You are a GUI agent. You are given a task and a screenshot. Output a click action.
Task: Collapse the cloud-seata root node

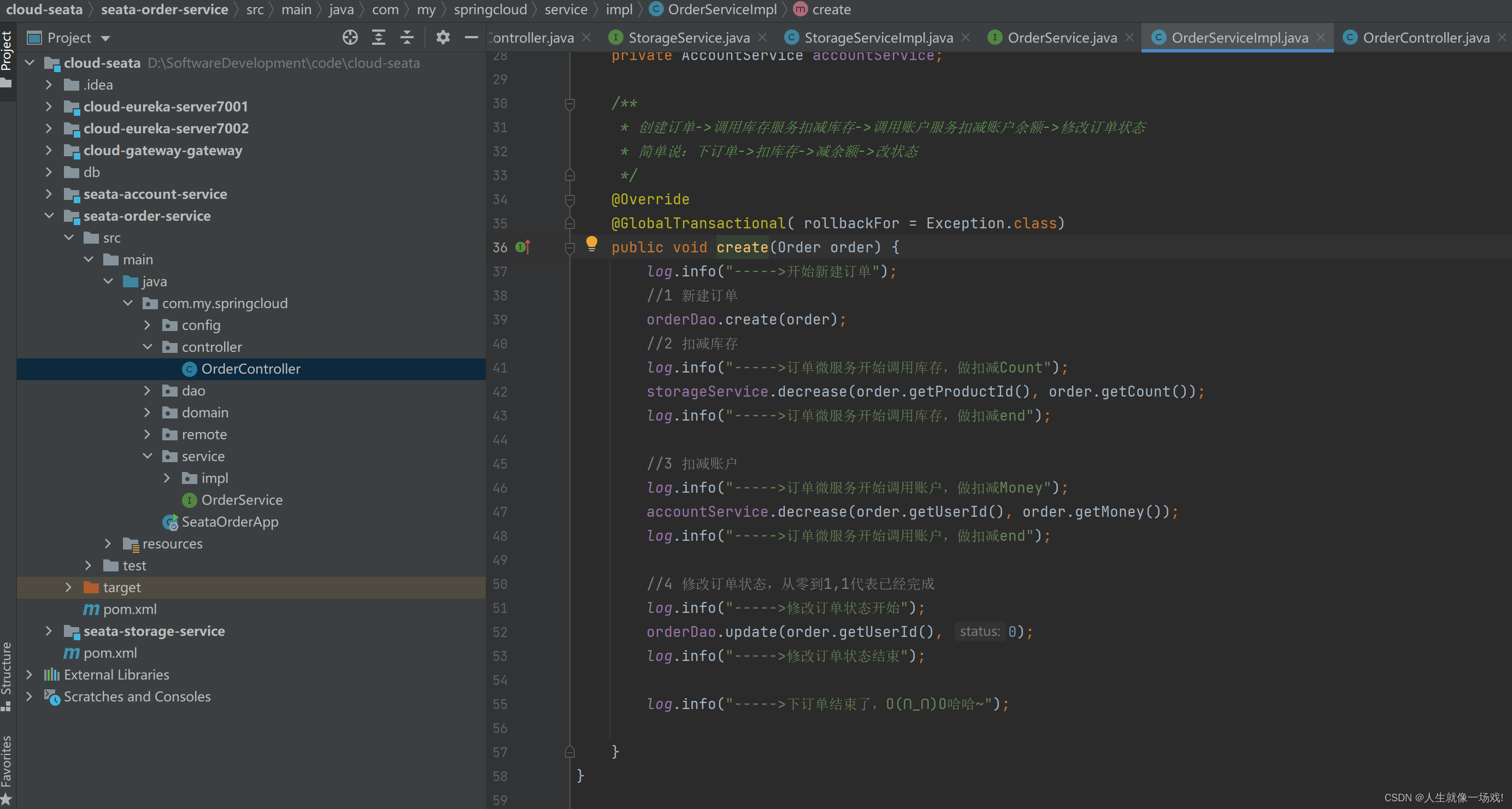coord(30,62)
